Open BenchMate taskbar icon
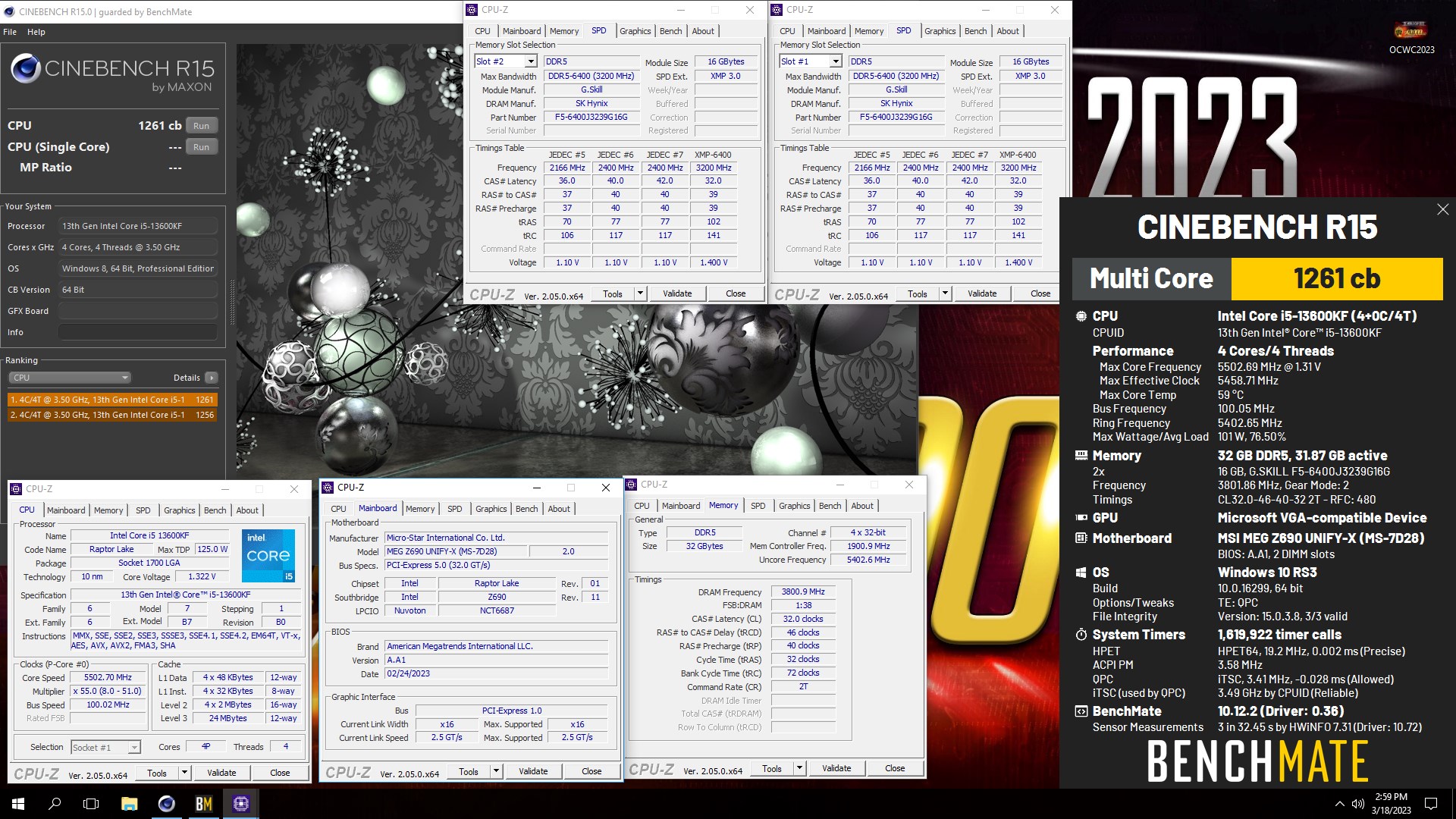Viewport: 1456px width, 819px height. (x=203, y=804)
